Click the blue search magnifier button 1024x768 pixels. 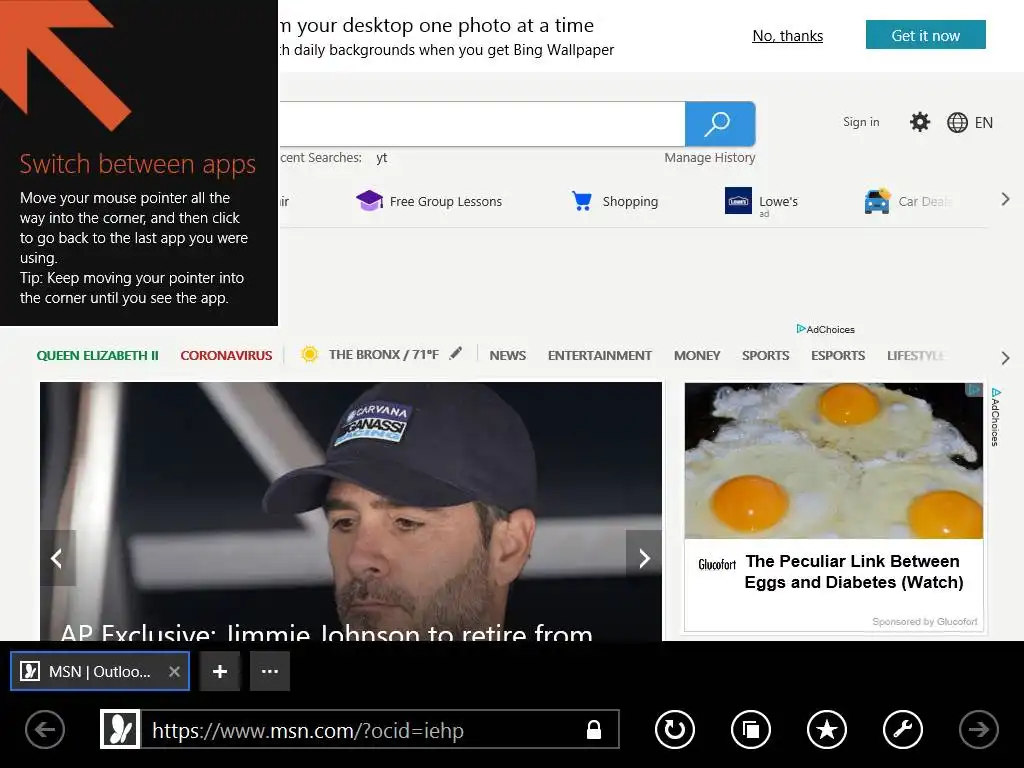coord(720,123)
